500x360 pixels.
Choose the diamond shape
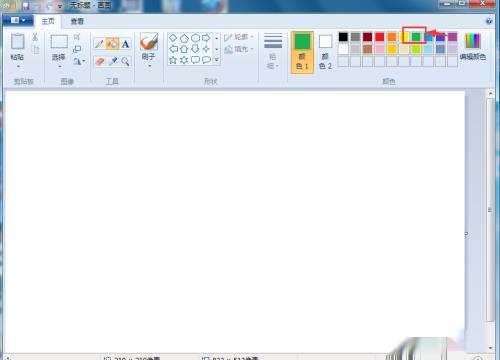[173, 38]
